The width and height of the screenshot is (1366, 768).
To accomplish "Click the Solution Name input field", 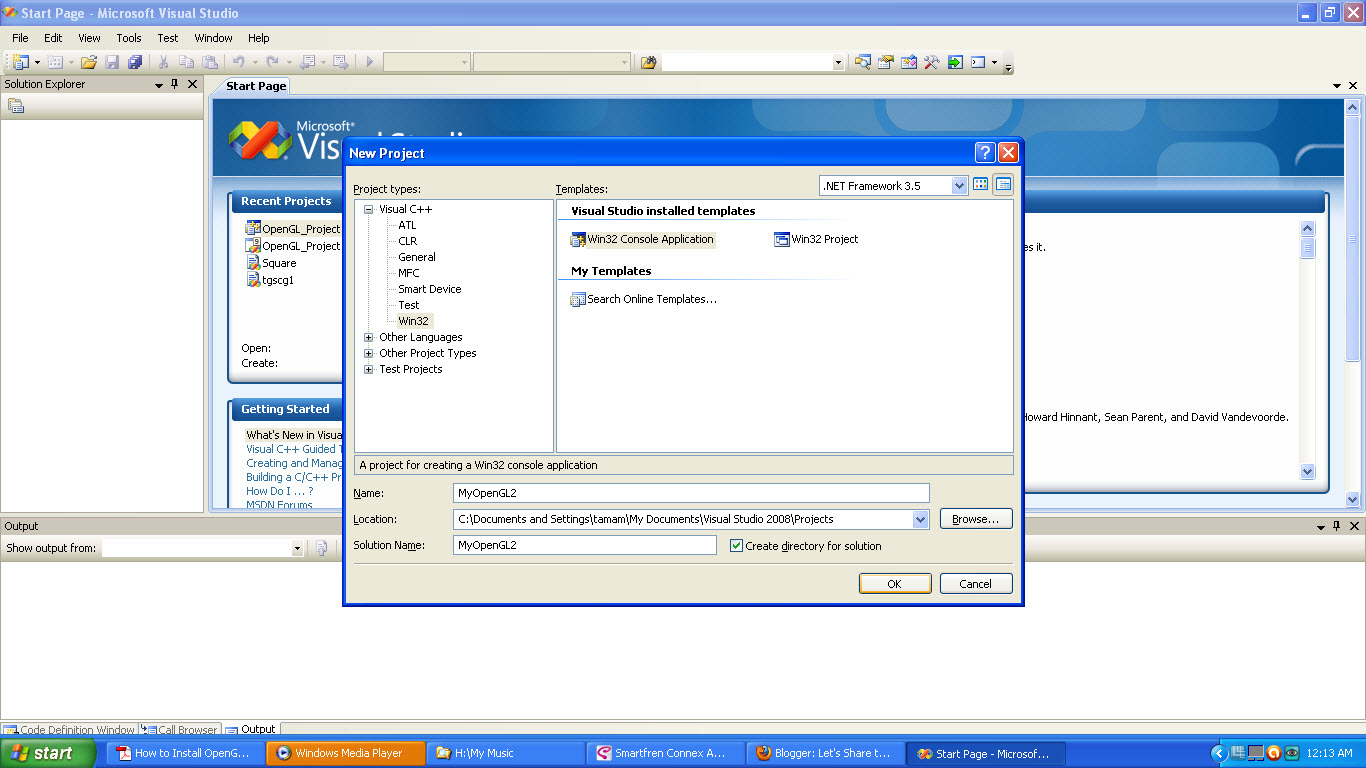I will coord(585,545).
